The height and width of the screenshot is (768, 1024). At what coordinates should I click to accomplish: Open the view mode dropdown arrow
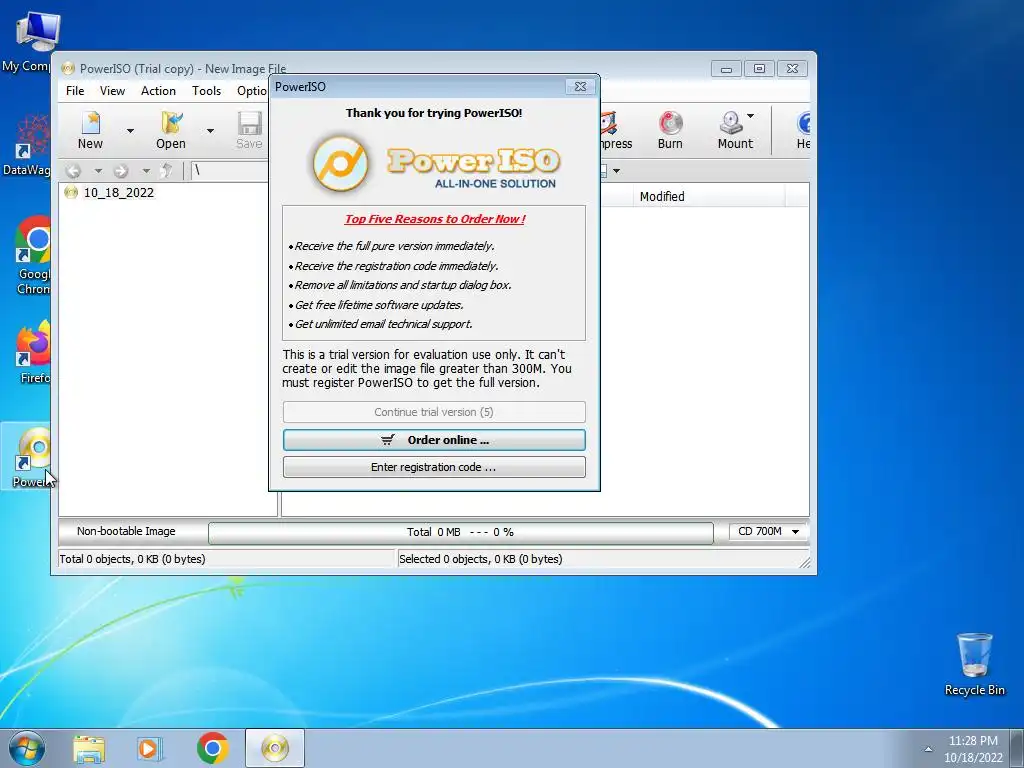pyautogui.click(x=616, y=171)
